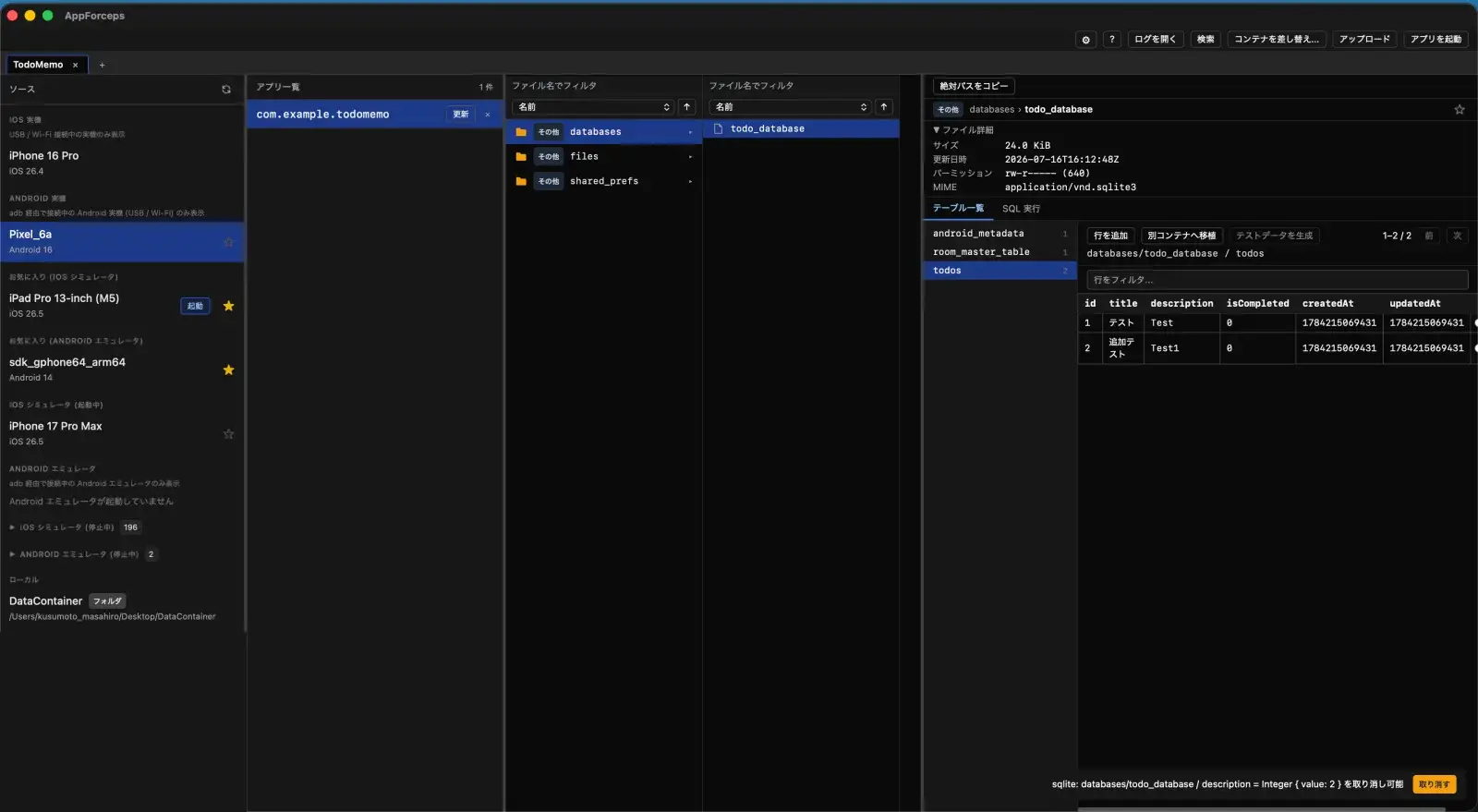Image resolution: width=1478 pixels, height=812 pixels.
Task: Reverse sort order in first file column
Action: (686, 107)
